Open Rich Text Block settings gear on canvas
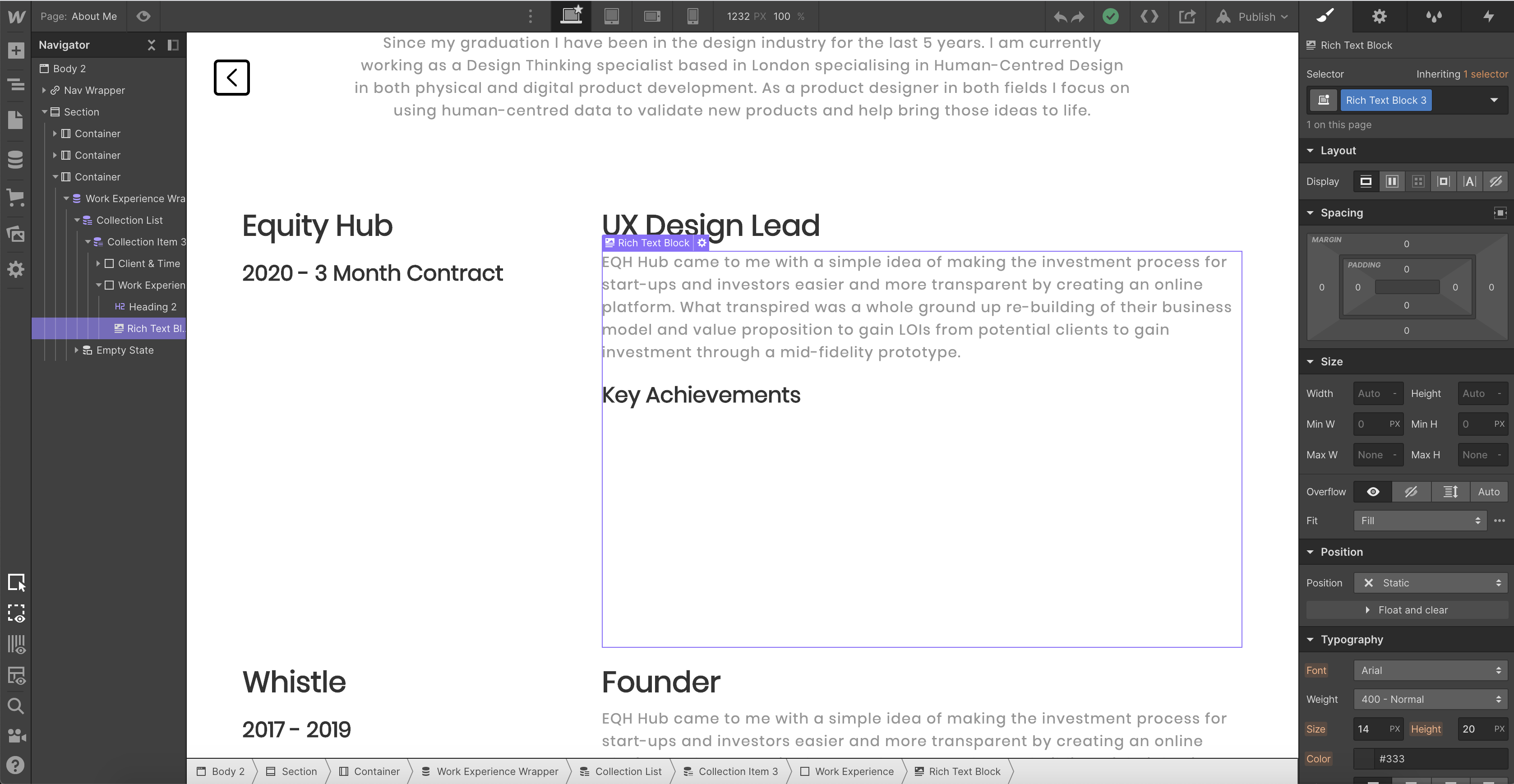Screen dimensions: 1514x784 (x=702, y=243)
